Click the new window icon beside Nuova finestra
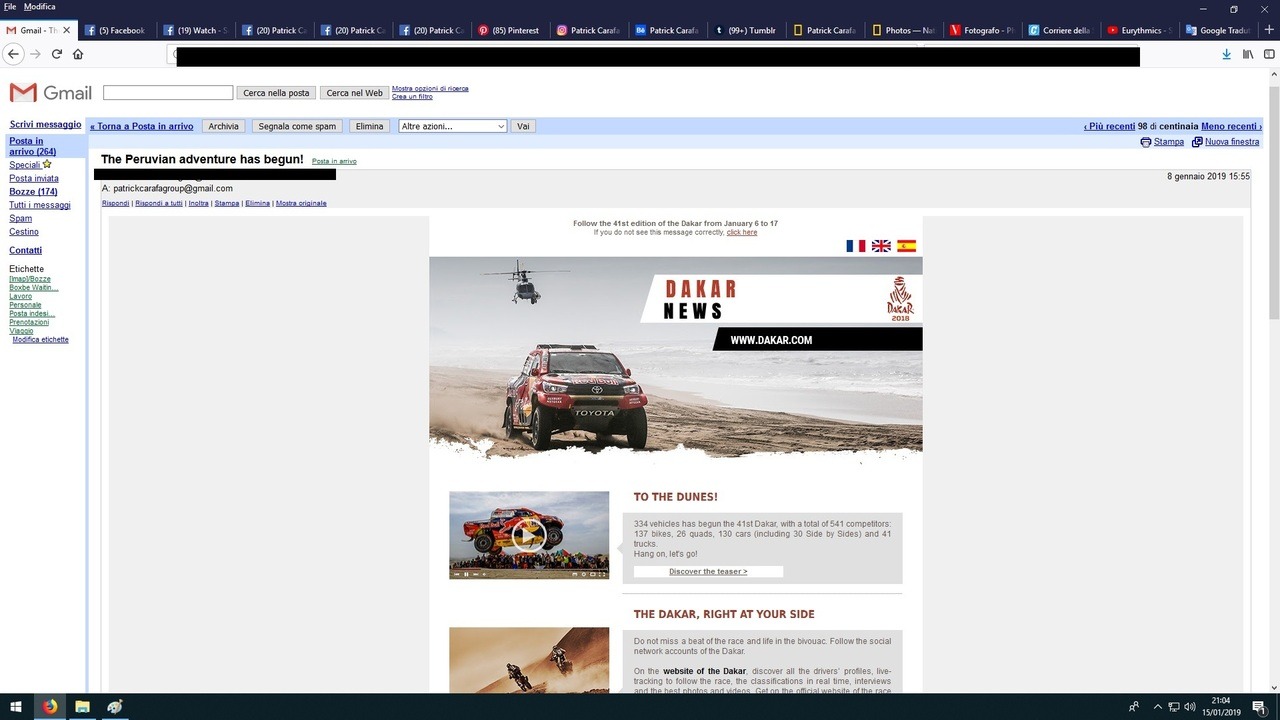 point(1197,142)
